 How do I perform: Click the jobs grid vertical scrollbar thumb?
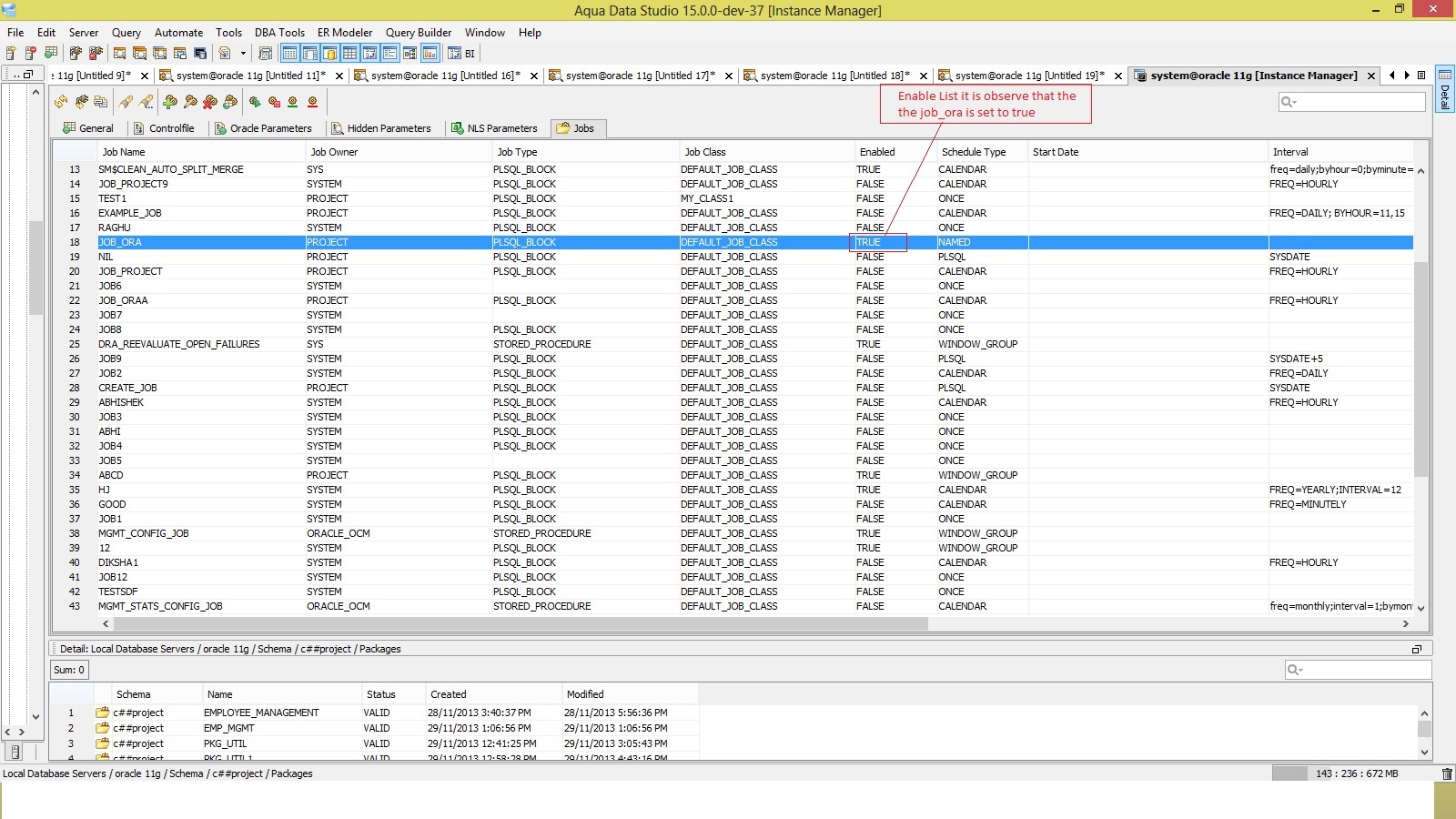[1421, 369]
